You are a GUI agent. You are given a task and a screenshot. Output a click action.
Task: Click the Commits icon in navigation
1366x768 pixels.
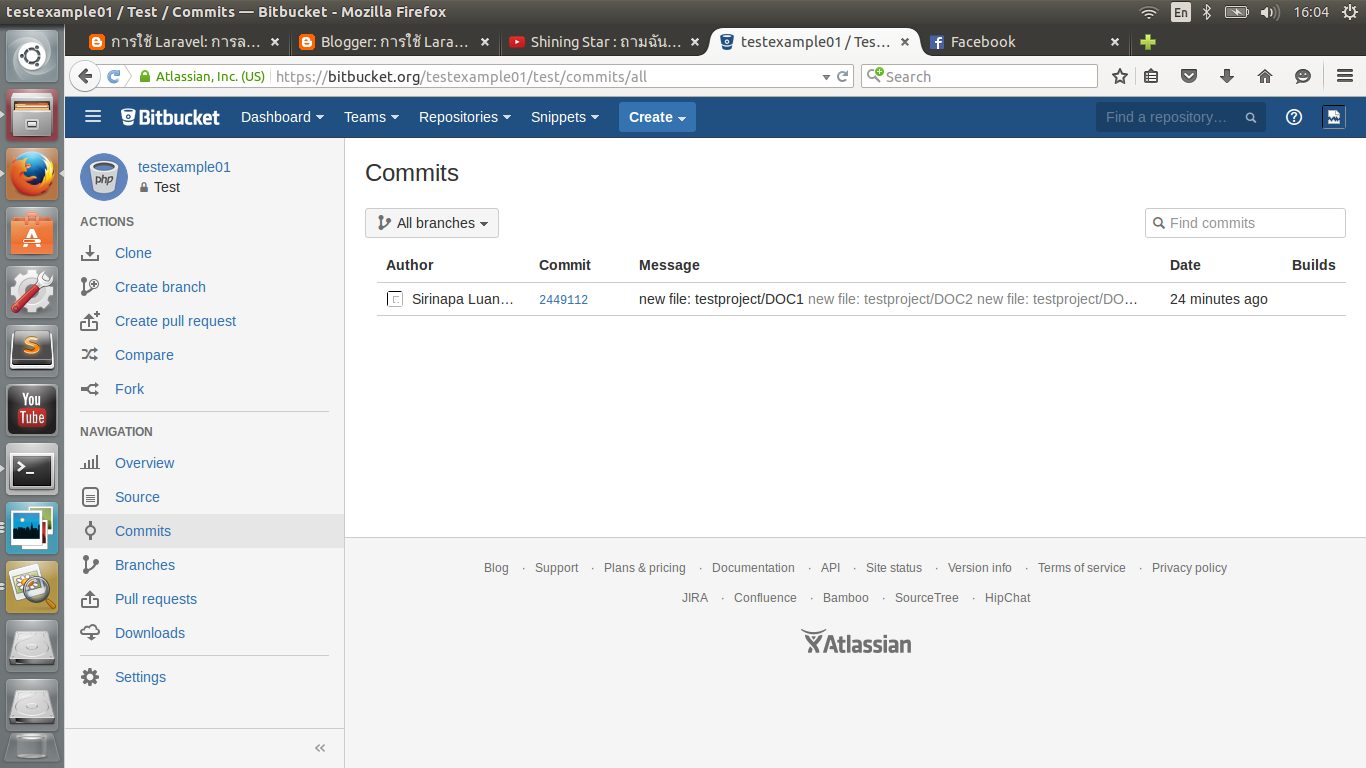(90, 531)
